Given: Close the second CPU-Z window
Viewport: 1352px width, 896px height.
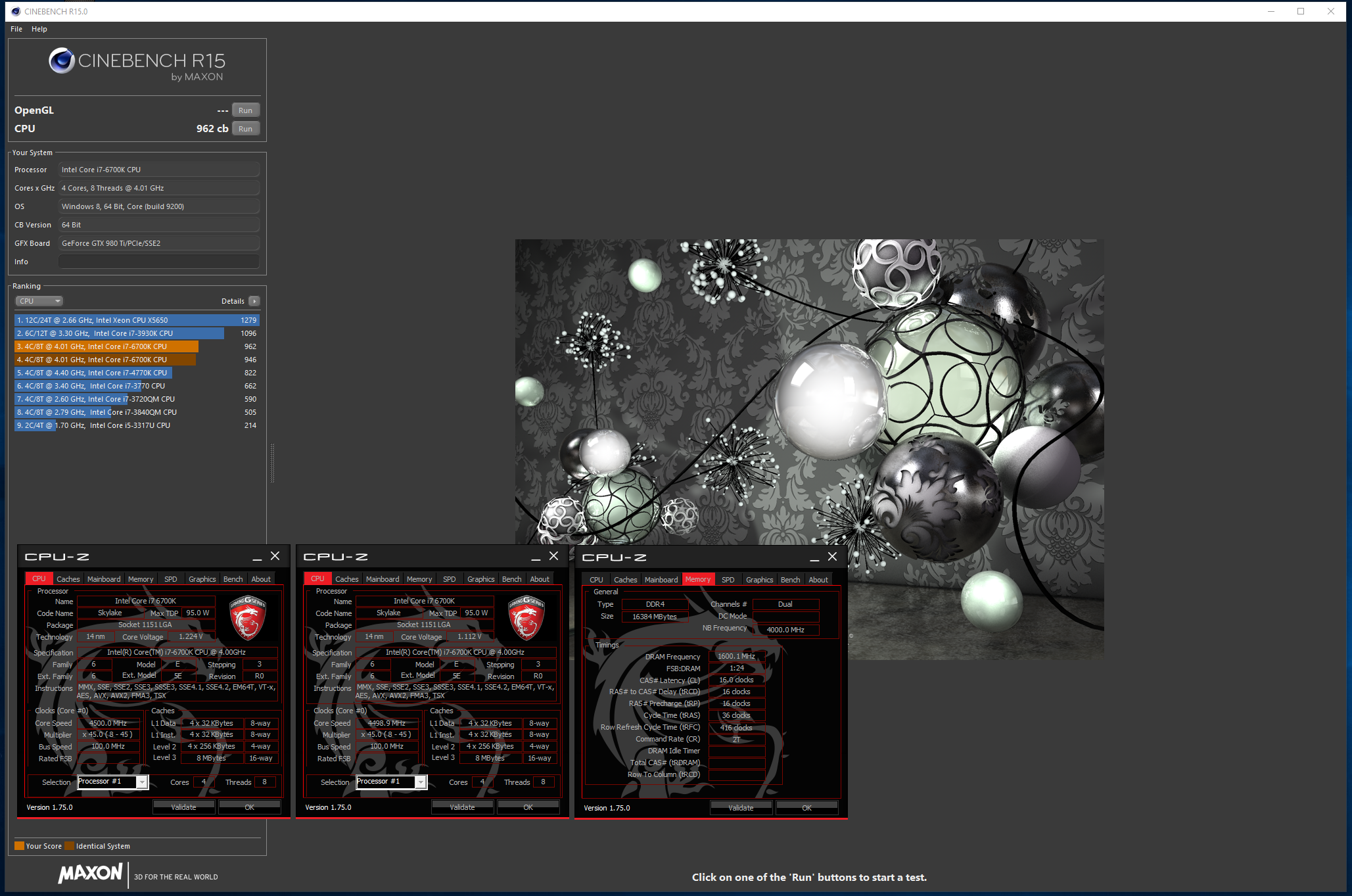Looking at the screenshot, I should (554, 556).
